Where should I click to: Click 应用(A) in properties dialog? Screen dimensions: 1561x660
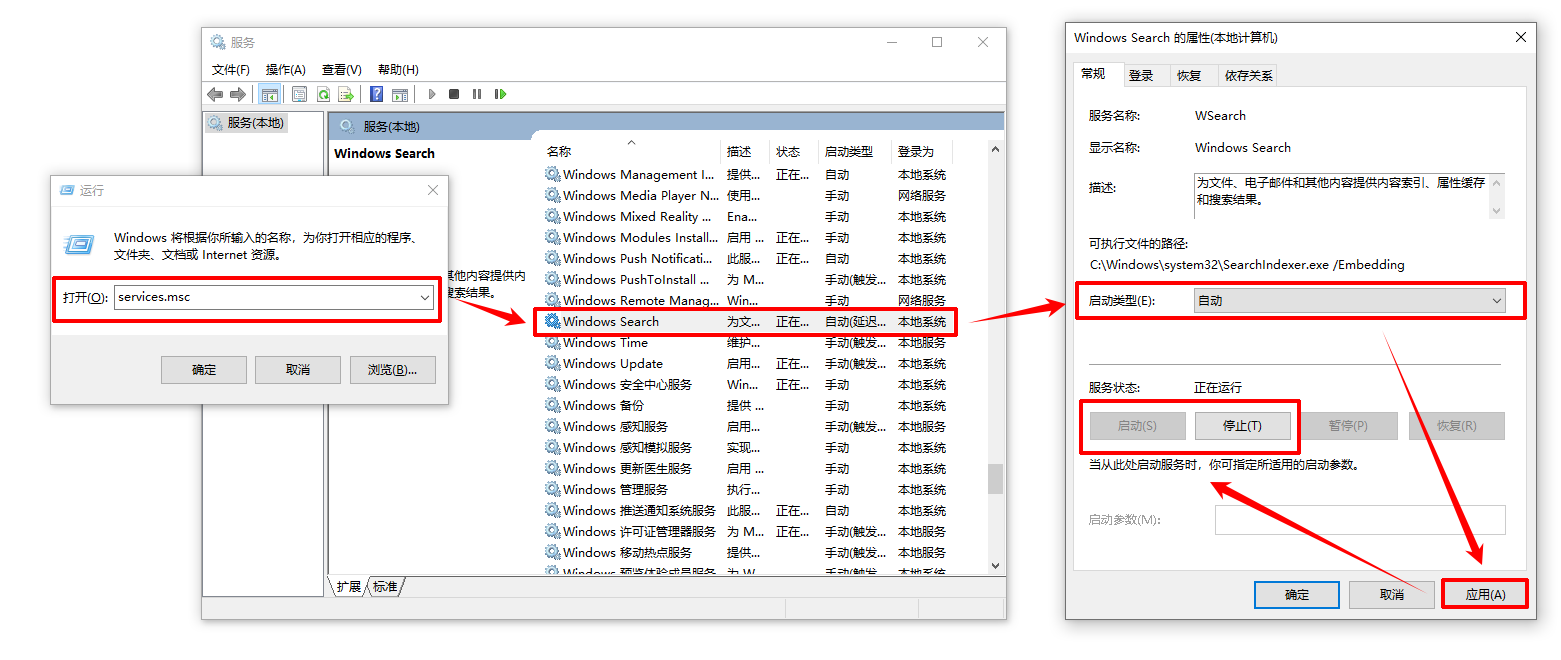point(1485,594)
